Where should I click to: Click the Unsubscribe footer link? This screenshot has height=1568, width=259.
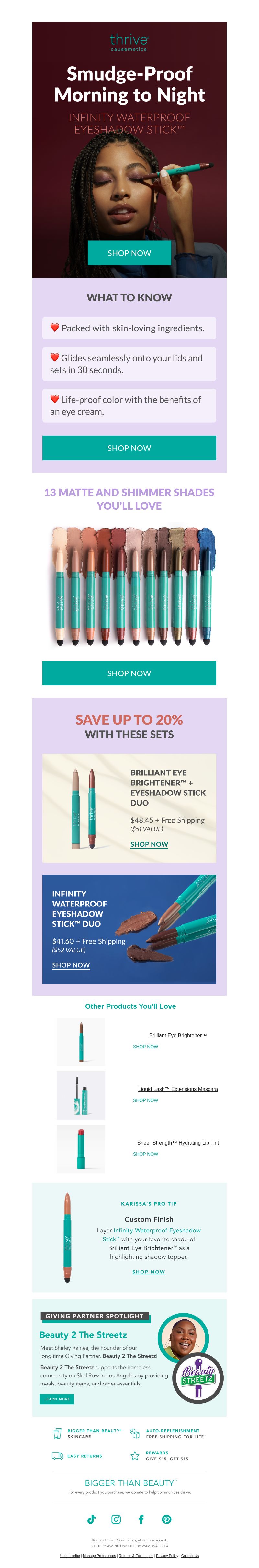[x=70, y=1556]
